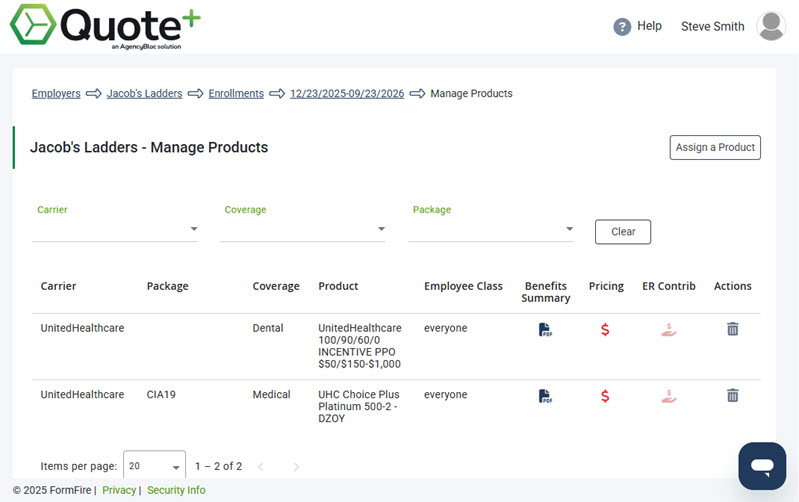The height and width of the screenshot is (502, 799).
Task: Click everyone class in Dental row
Action: (x=445, y=328)
